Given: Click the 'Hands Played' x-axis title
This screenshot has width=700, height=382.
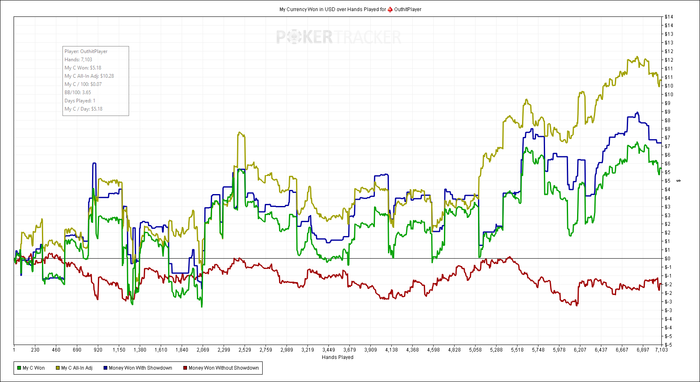Looking at the screenshot, I should (337, 357).
